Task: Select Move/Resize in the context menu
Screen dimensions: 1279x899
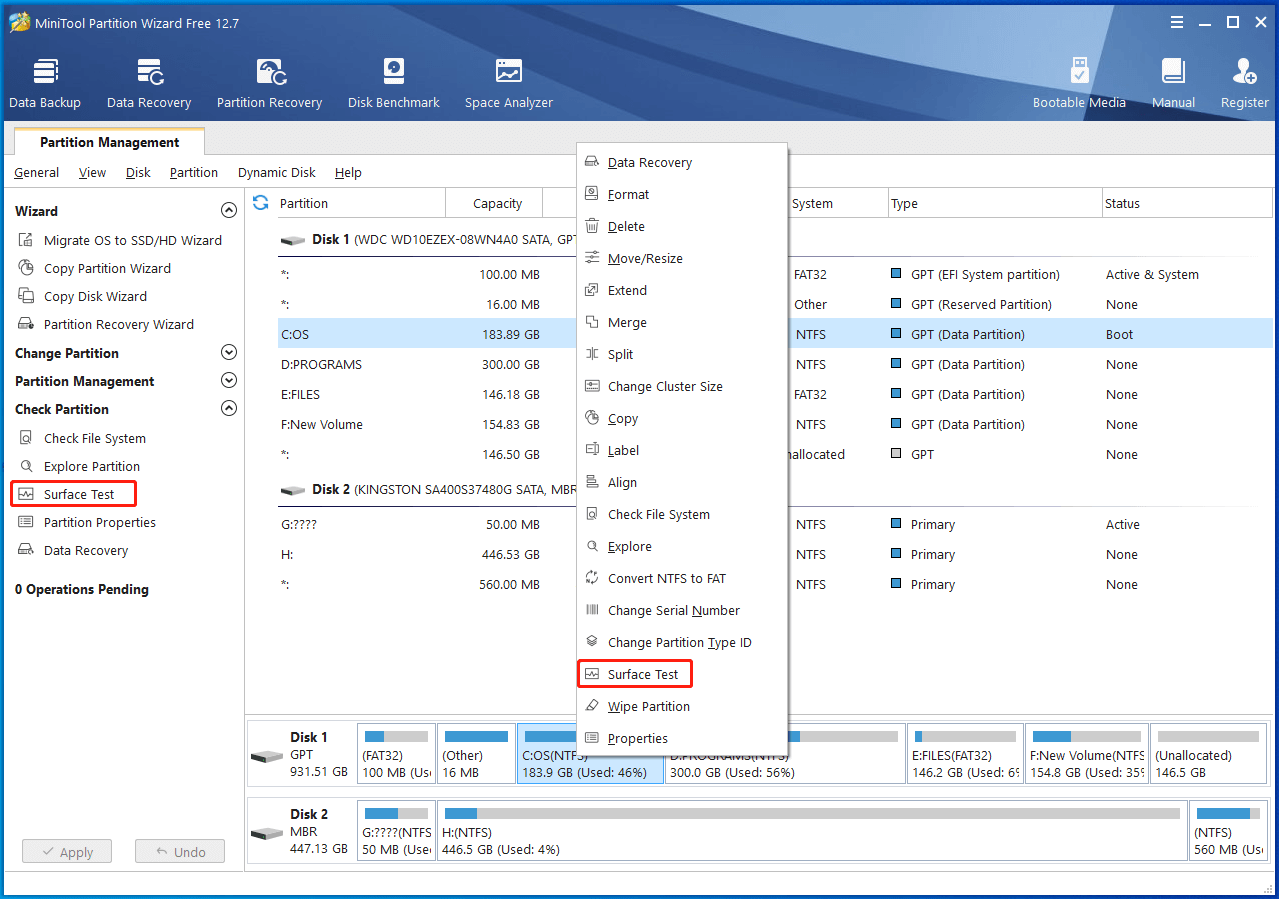Action: click(x=682, y=259)
